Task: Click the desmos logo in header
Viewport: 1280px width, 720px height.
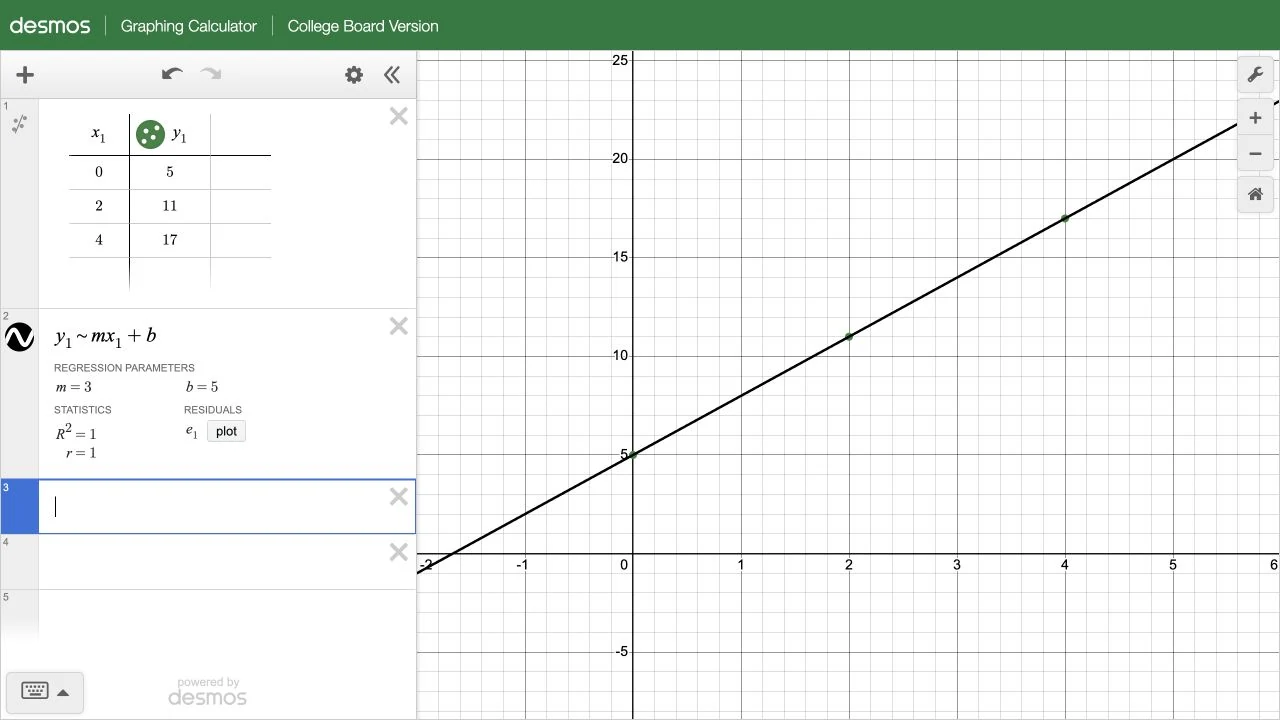Action: pyautogui.click(x=50, y=26)
